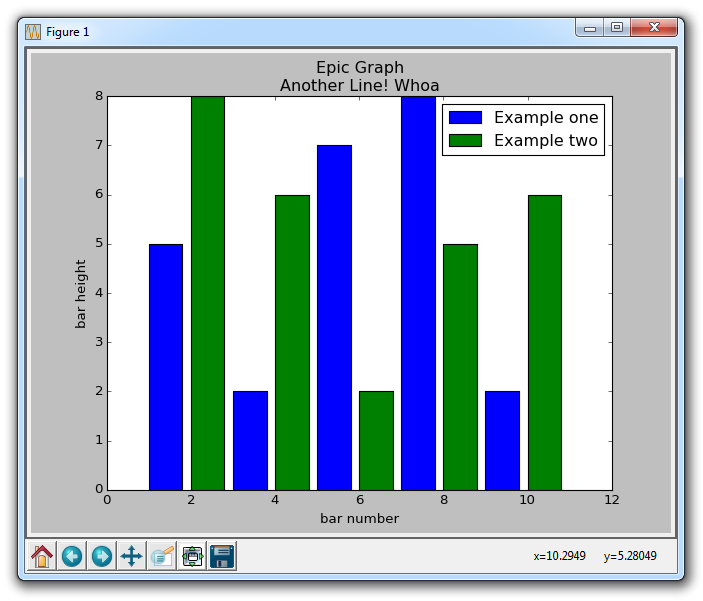Select the Zoom to rectangle tool
This screenshot has height=601, width=703.
[162, 556]
